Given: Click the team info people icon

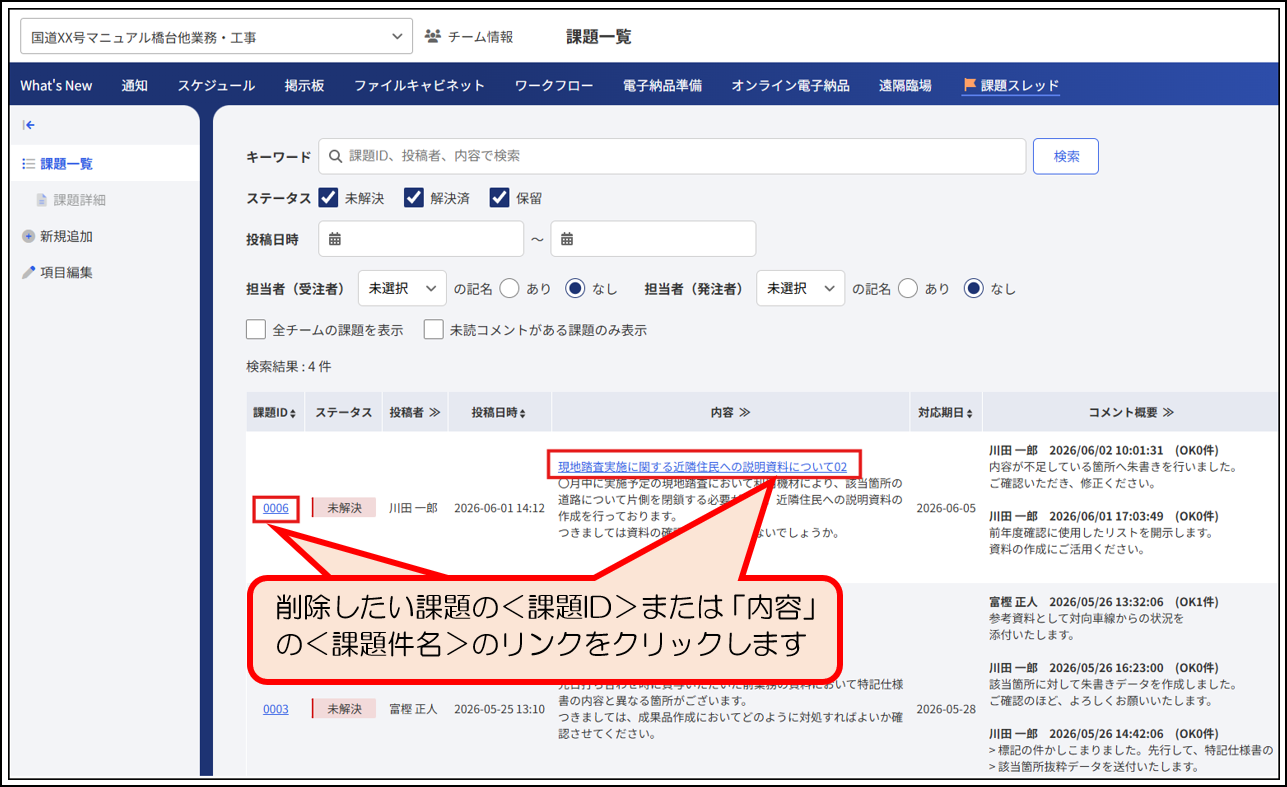Looking at the screenshot, I should 432,36.
